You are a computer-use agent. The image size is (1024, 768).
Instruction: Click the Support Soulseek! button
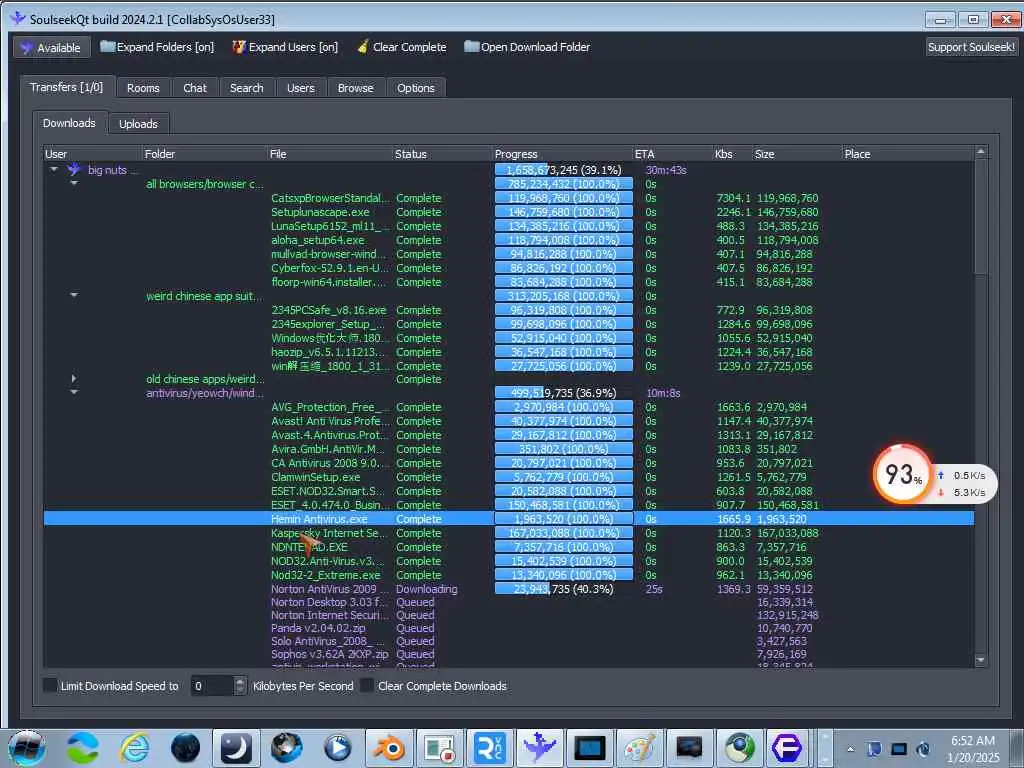970,47
